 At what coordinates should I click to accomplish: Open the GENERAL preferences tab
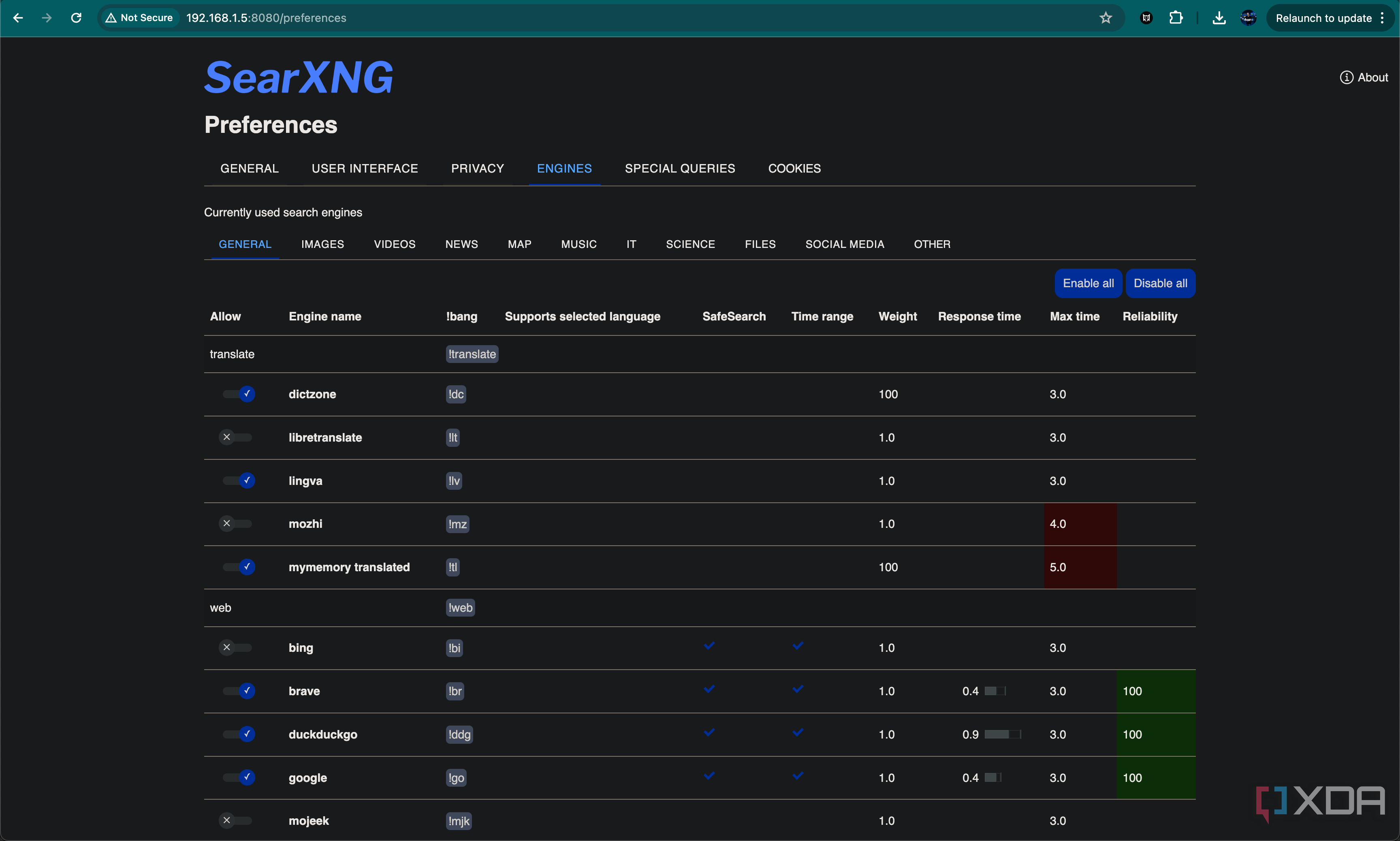coord(249,168)
